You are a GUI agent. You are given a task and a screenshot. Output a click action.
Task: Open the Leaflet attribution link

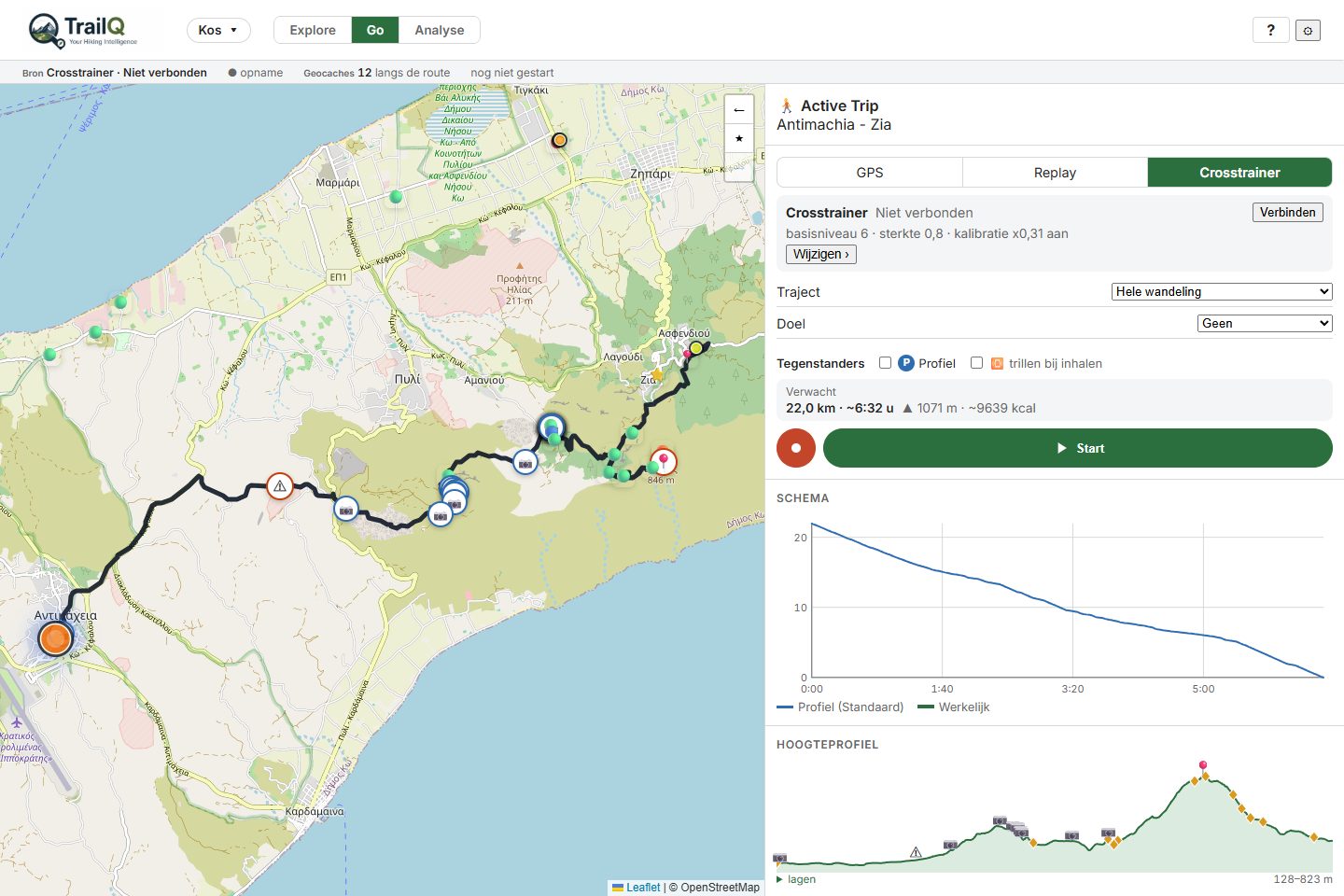pos(643,888)
